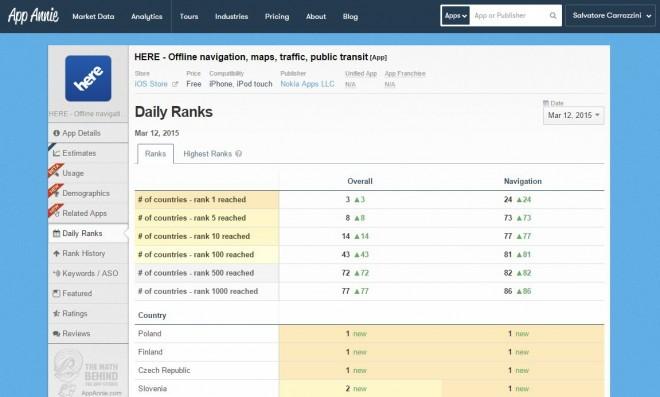
Task: Open the Pricing menu item
Action: tap(277, 16)
